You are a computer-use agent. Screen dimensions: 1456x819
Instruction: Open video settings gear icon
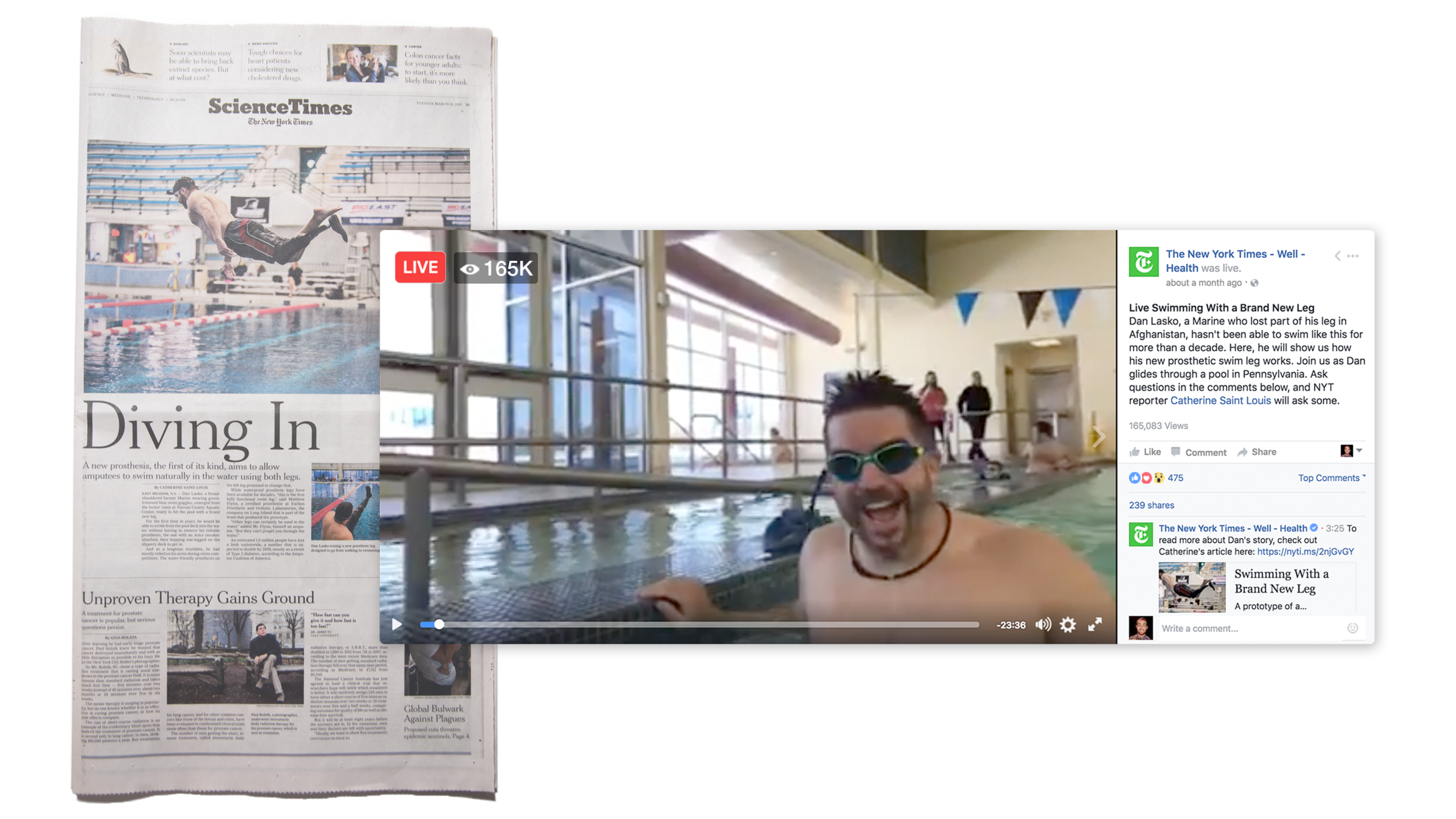click(x=1068, y=624)
